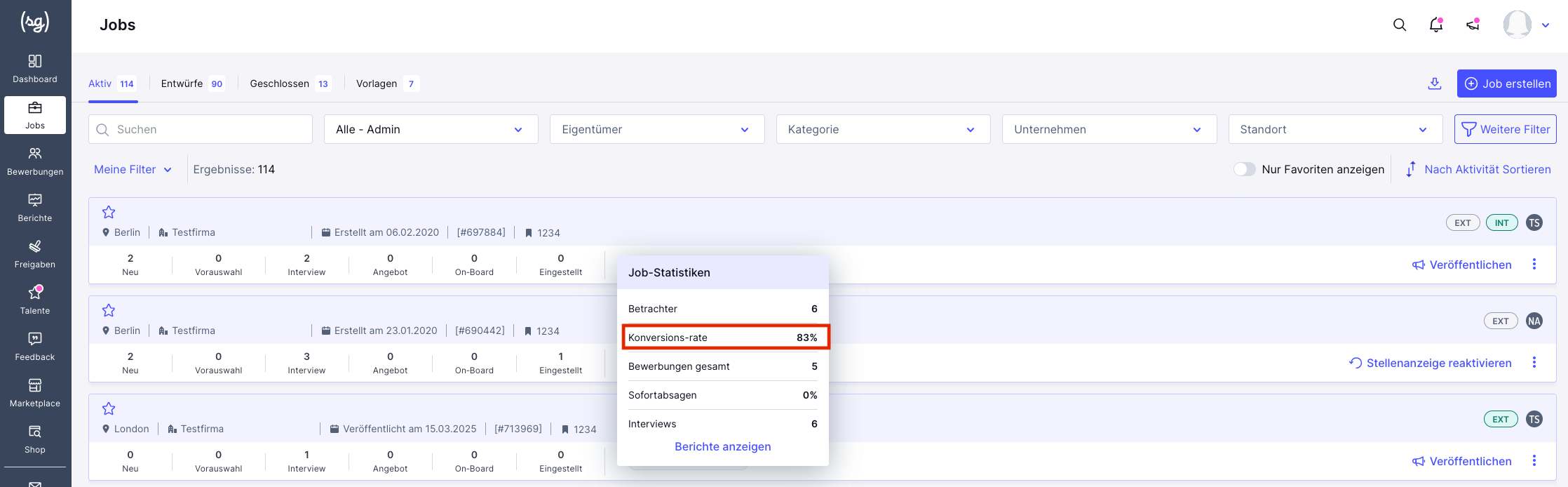Favorite the London job star
Viewport: 1568px width, 487px height.
(x=109, y=408)
